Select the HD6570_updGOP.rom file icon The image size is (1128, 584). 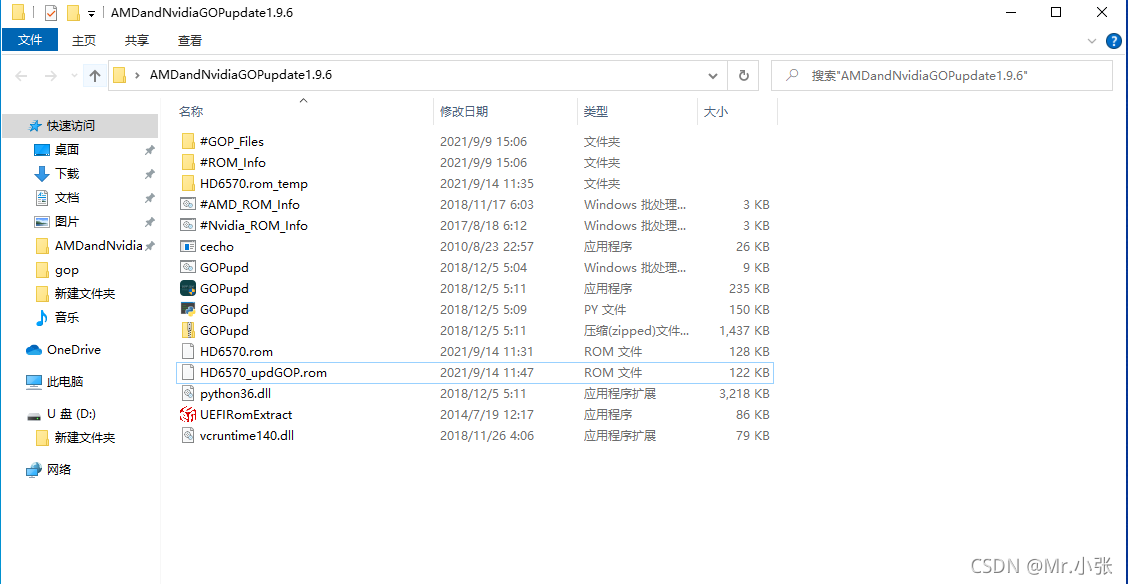[188, 373]
